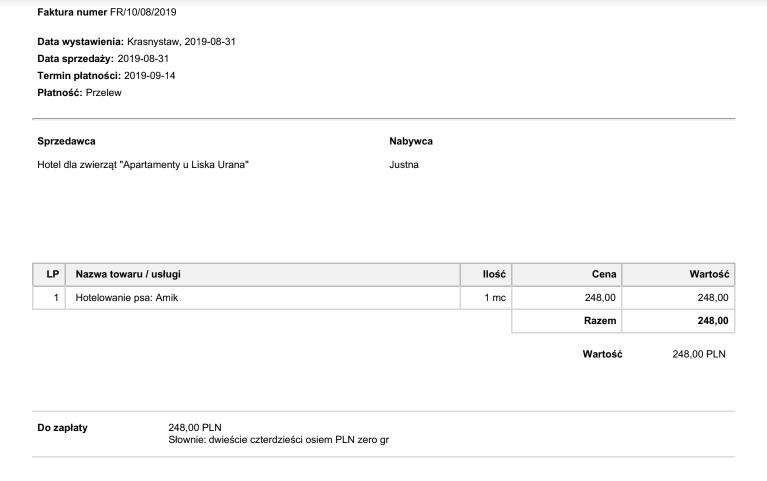Click the Nazwa towaru / usługi column header
The image size is (767, 481).
[263, 275]
